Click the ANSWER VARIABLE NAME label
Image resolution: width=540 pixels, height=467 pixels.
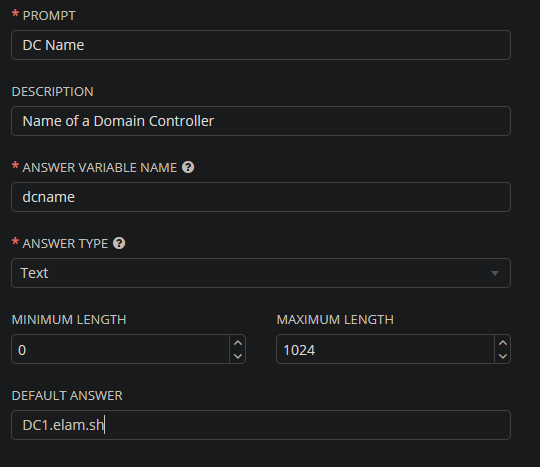[100, 168]
